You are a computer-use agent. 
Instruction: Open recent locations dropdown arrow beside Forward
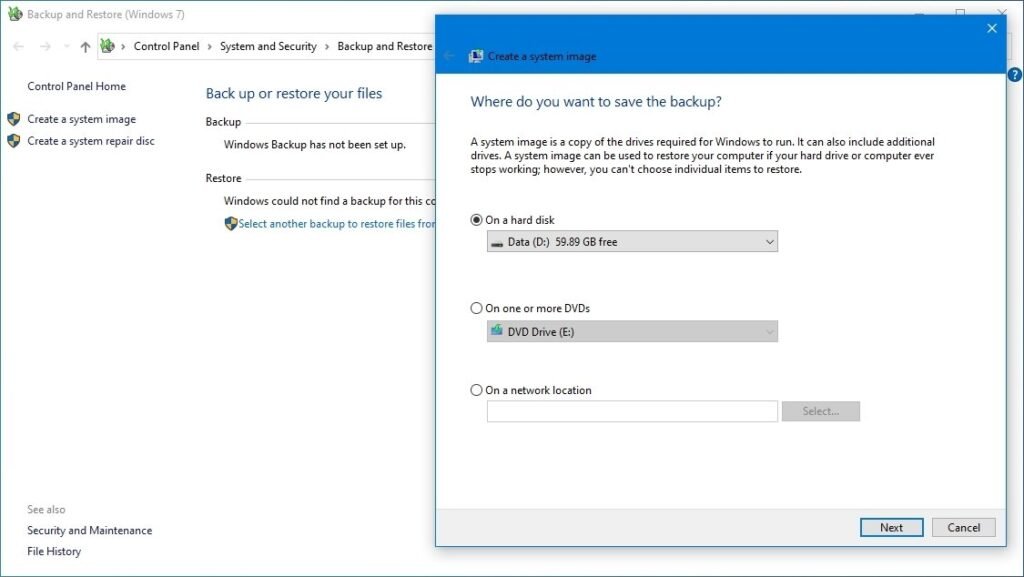[x=67, y=46]
